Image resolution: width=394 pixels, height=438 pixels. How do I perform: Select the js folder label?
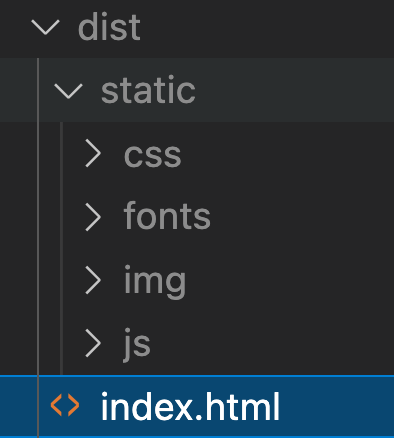coord(137,345)
